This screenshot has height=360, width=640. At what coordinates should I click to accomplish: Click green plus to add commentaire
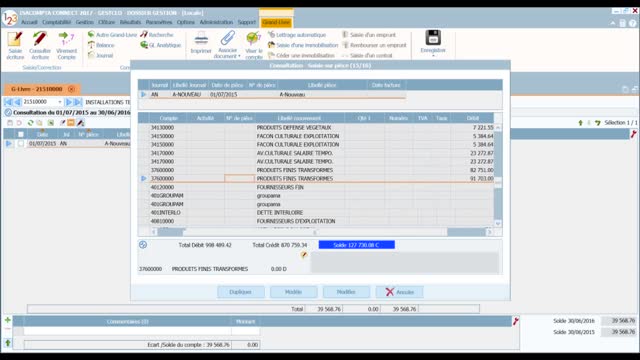(7, 320)
